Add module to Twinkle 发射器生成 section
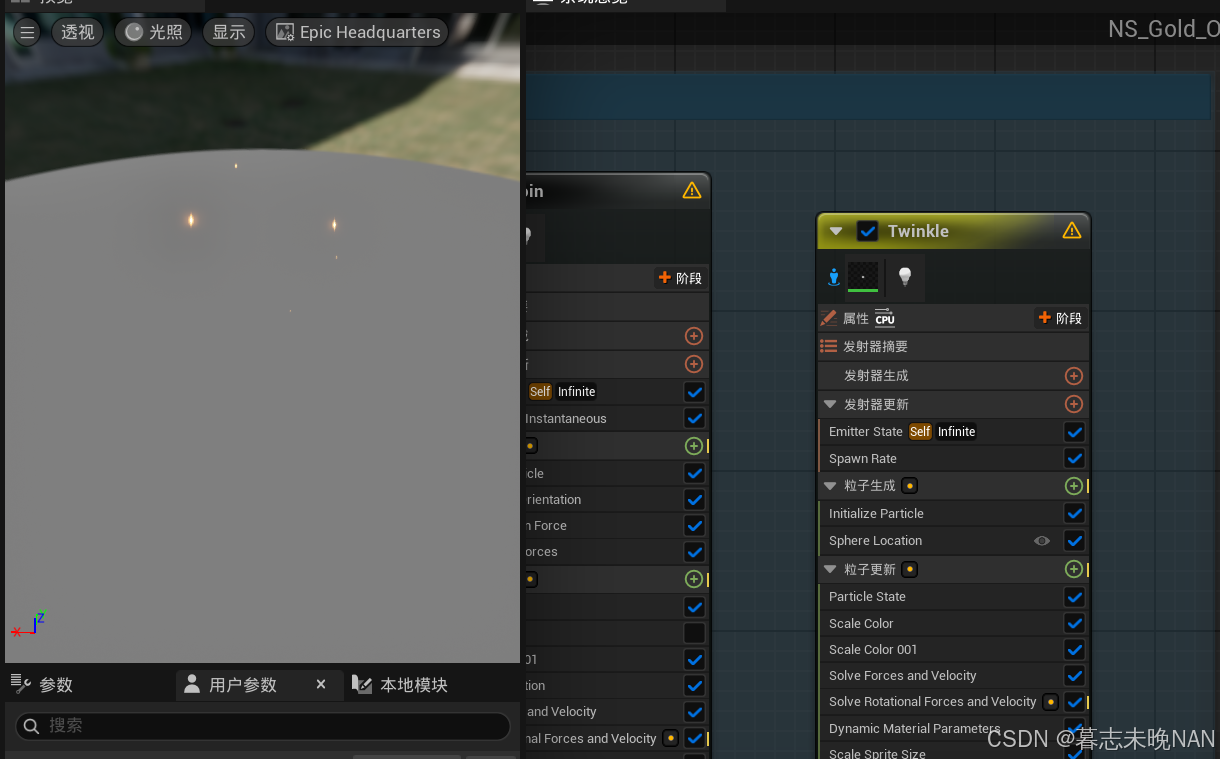Image resolution: width=1220 pixels, height=759 pixels. 1074,376
